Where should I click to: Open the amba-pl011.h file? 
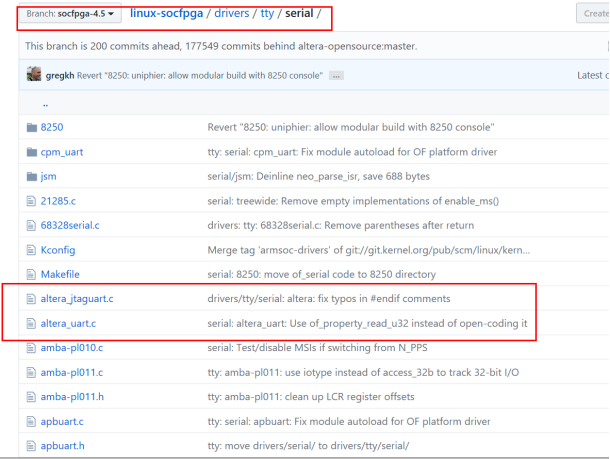[x=72, y=397]
